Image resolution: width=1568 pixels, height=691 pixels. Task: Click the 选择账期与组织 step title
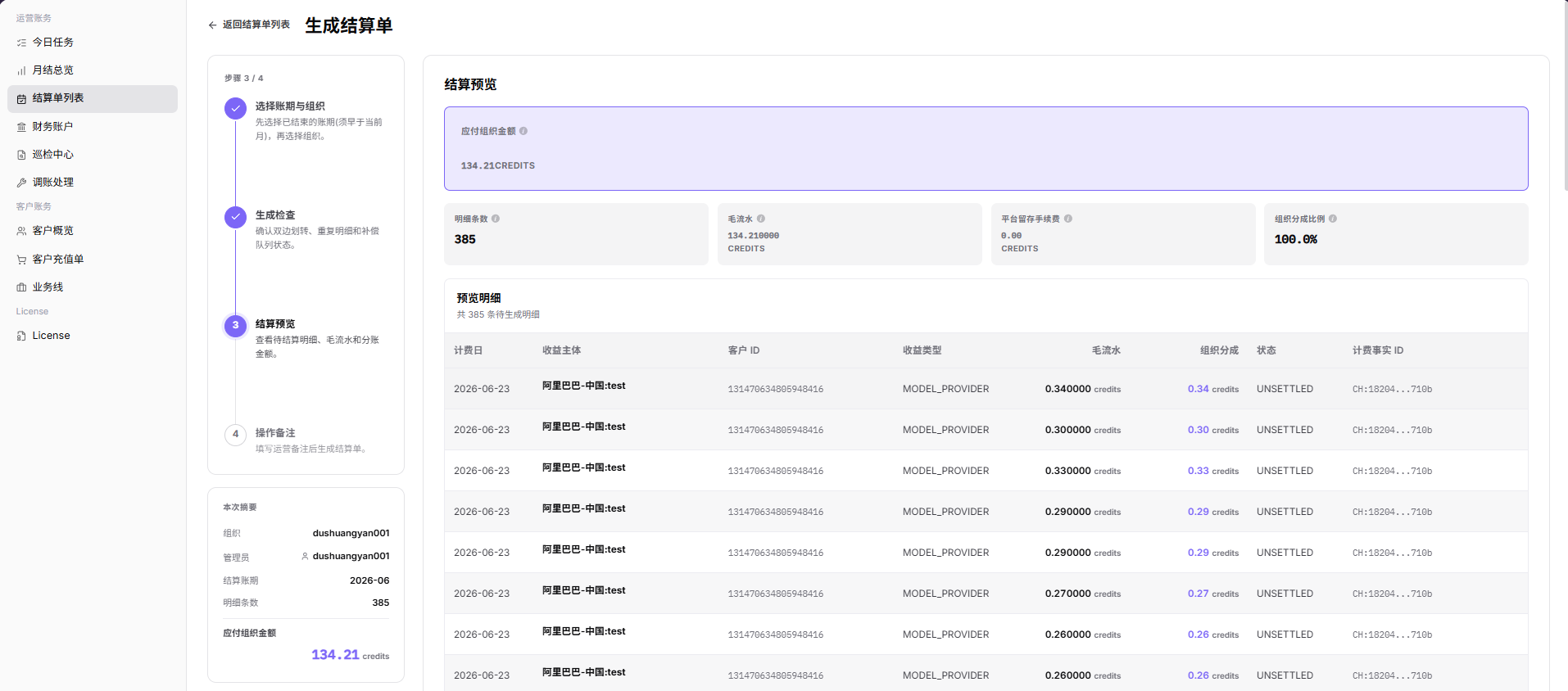pyautogui.click(x=290, y=106)
